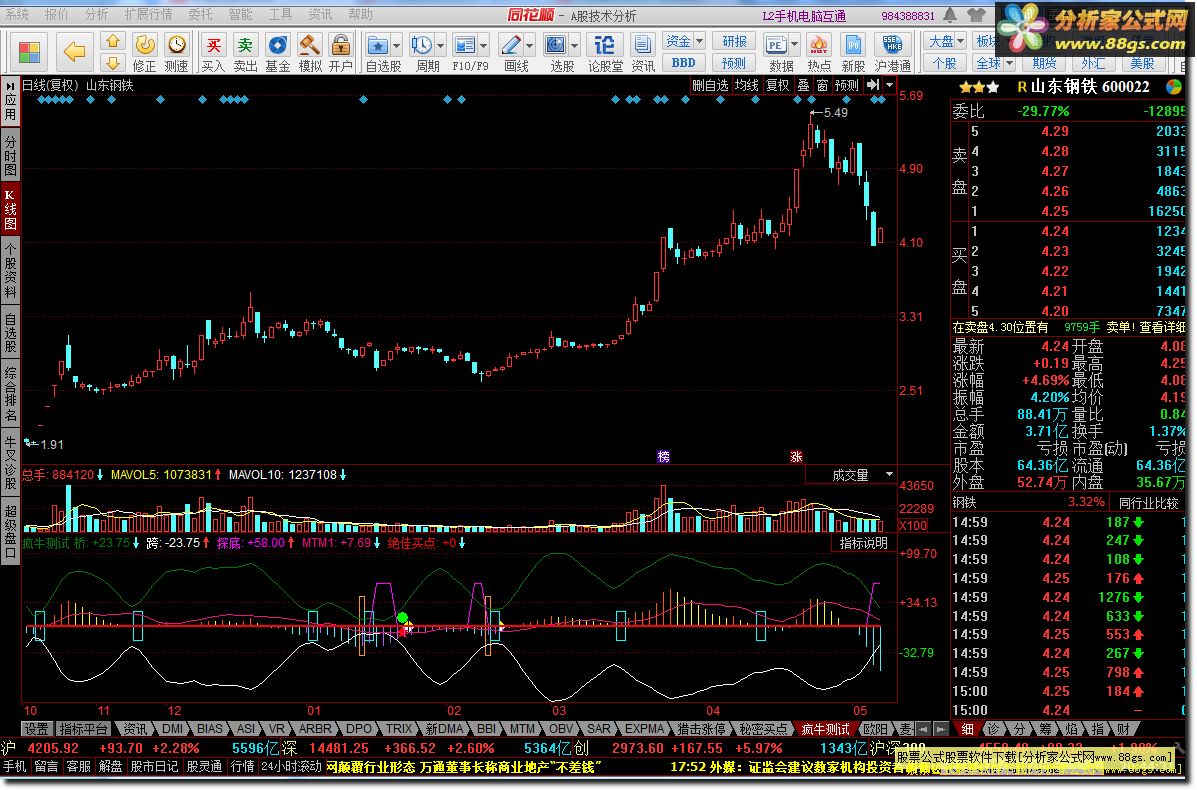
Task: Open the 新股 IPO icon
Action: pos(853,45)
